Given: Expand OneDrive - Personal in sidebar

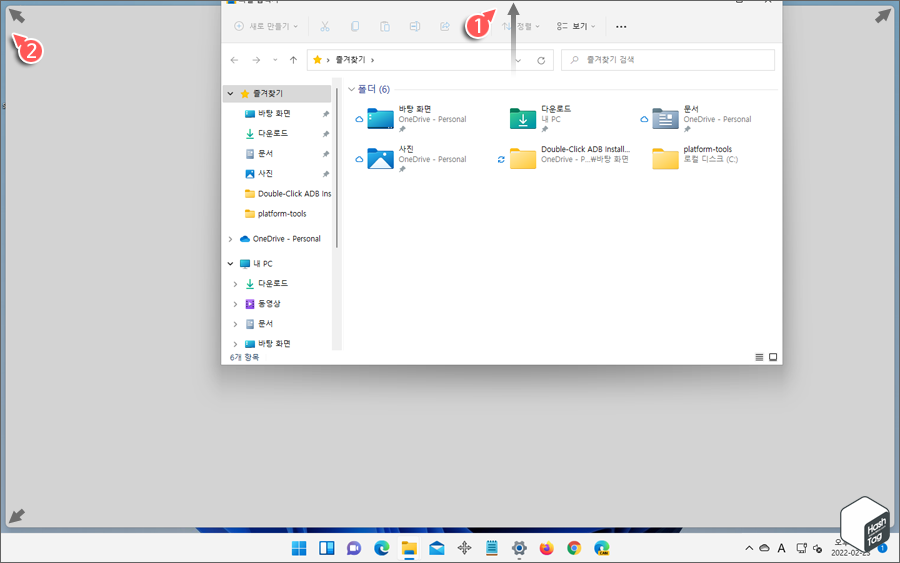Looking at the screenshot, I should 230,239.
